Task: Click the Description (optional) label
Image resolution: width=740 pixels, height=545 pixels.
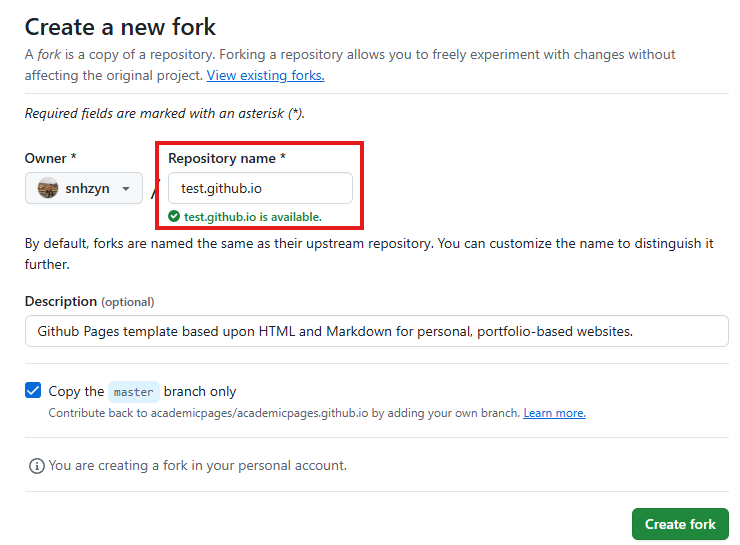Action: click(x=89, y=301)
